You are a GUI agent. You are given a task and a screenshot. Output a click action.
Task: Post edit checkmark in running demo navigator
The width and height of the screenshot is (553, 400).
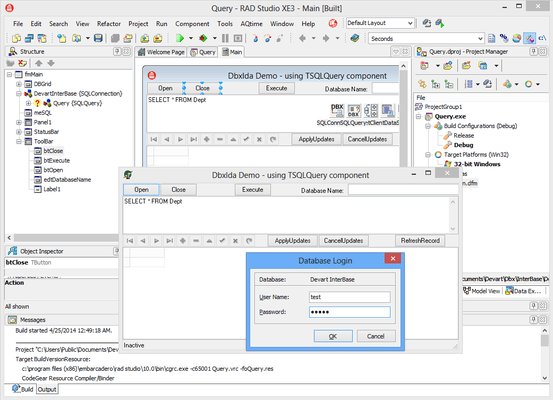pos(222,241)
